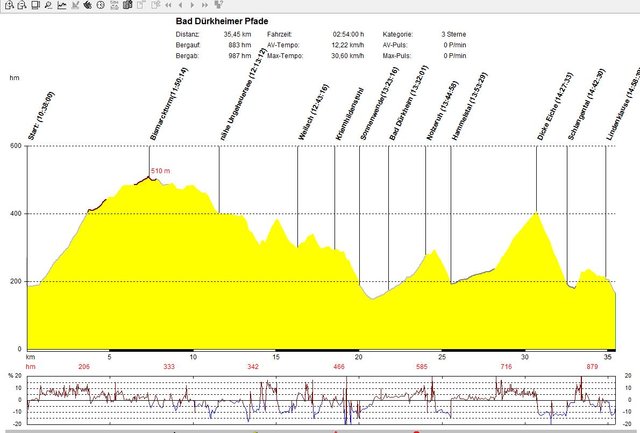The height and width of the screenshot is (433, 640).
Task: Click the cumulative climb value 333
Action: click(x=169, y=366)
